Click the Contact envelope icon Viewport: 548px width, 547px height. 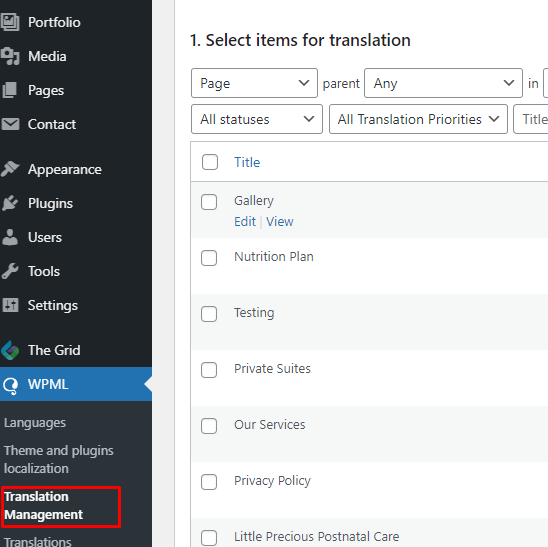[10, 124]
